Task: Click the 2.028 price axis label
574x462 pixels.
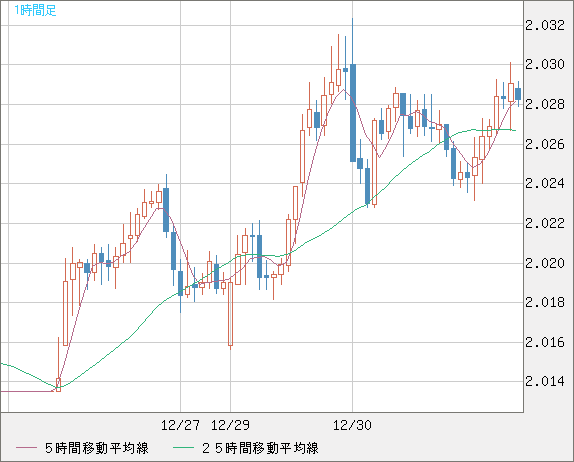Action: point(545,104)
